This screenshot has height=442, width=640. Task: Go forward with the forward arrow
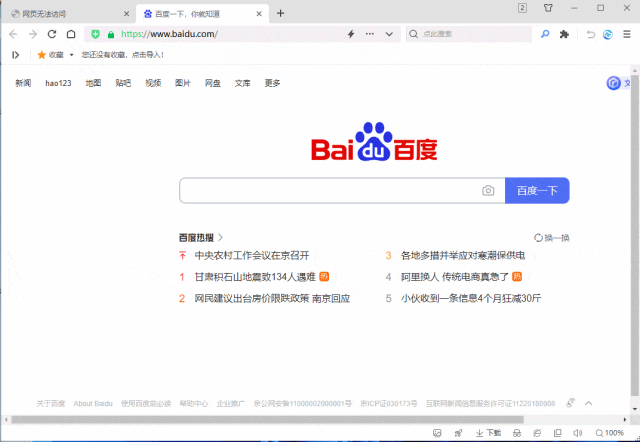tap(33, 34)
